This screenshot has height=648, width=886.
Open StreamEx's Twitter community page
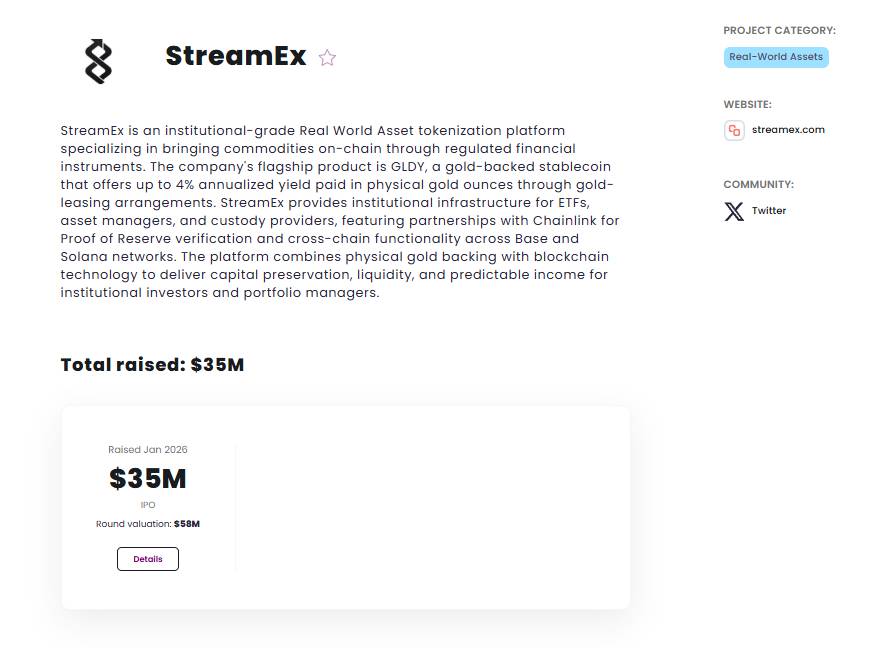(x=768, y=210)
